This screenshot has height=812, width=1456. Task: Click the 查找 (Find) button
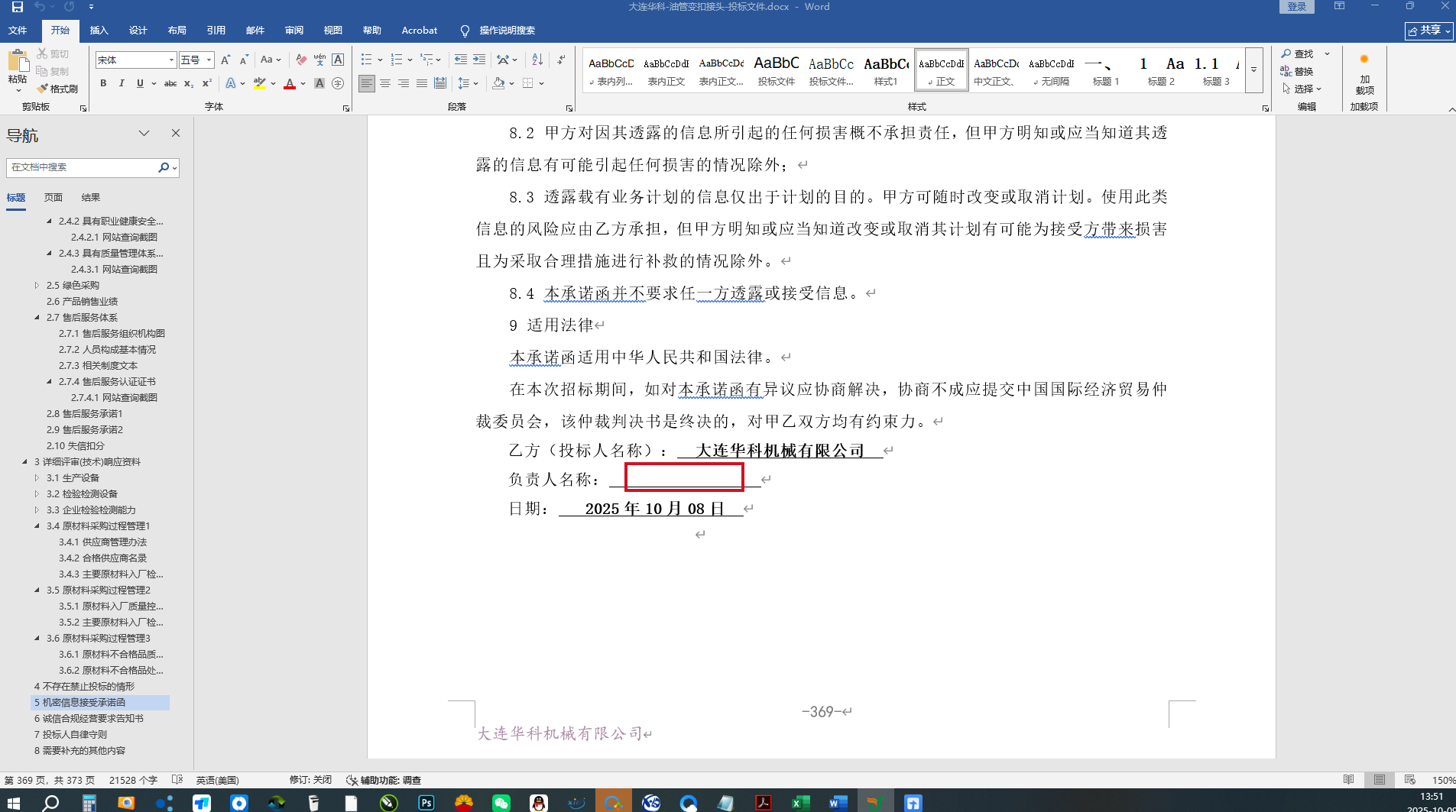click(1298, 53)
